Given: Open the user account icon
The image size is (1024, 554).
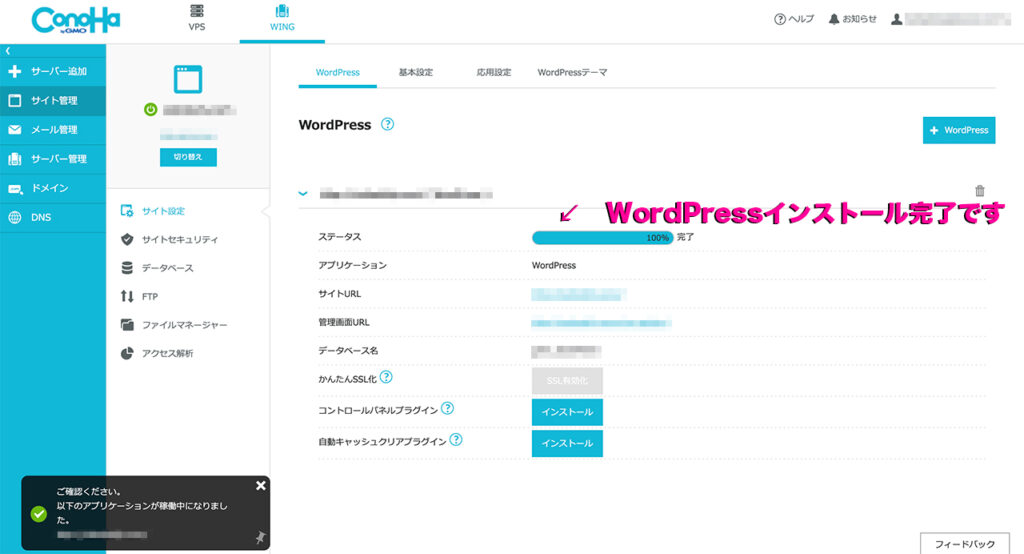Looking at the screenshot, I should tap(897, 19).
